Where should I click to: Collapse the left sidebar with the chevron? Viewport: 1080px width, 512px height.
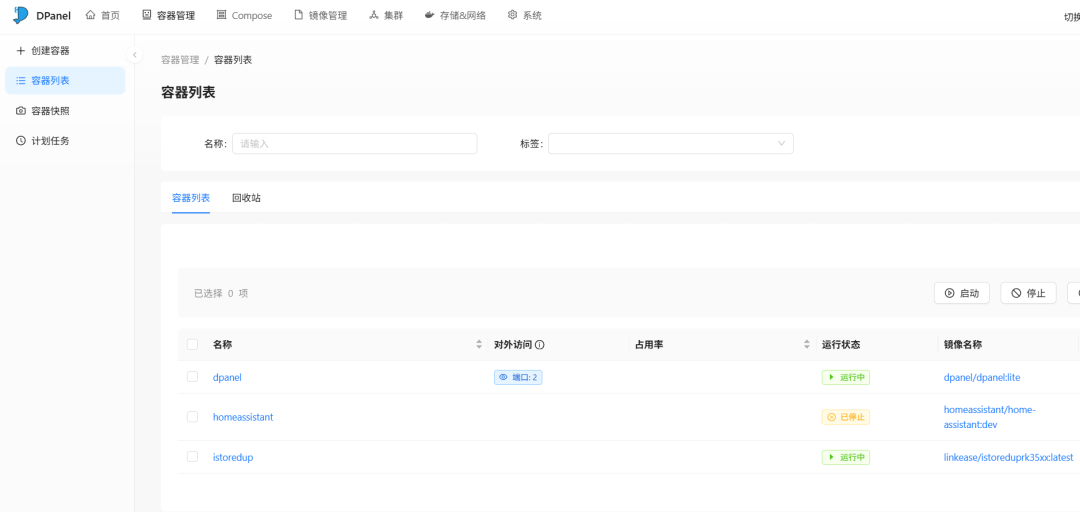click(135, 55)
